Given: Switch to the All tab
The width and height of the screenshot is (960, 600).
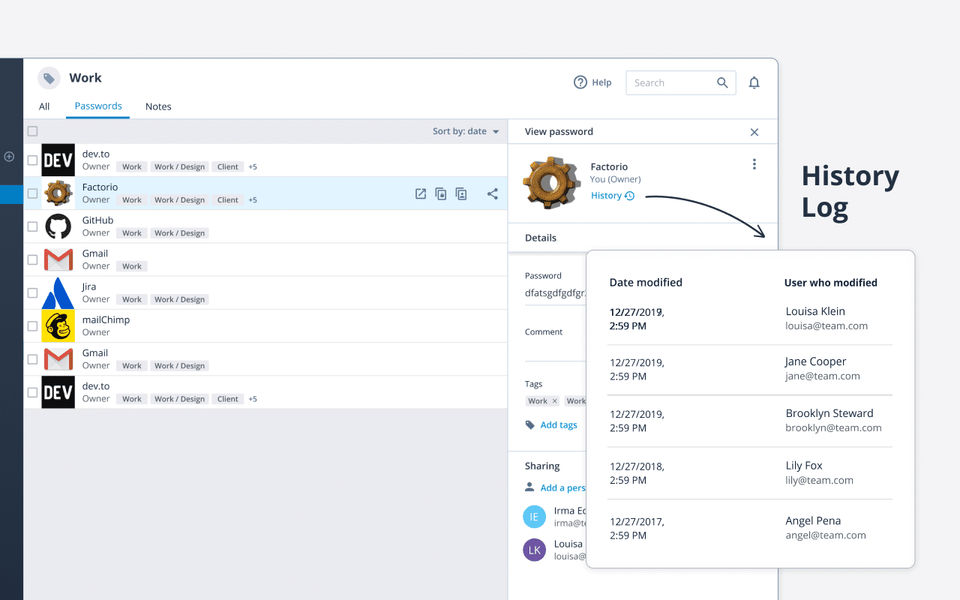Looking at the screenshot, I should 44,107.
